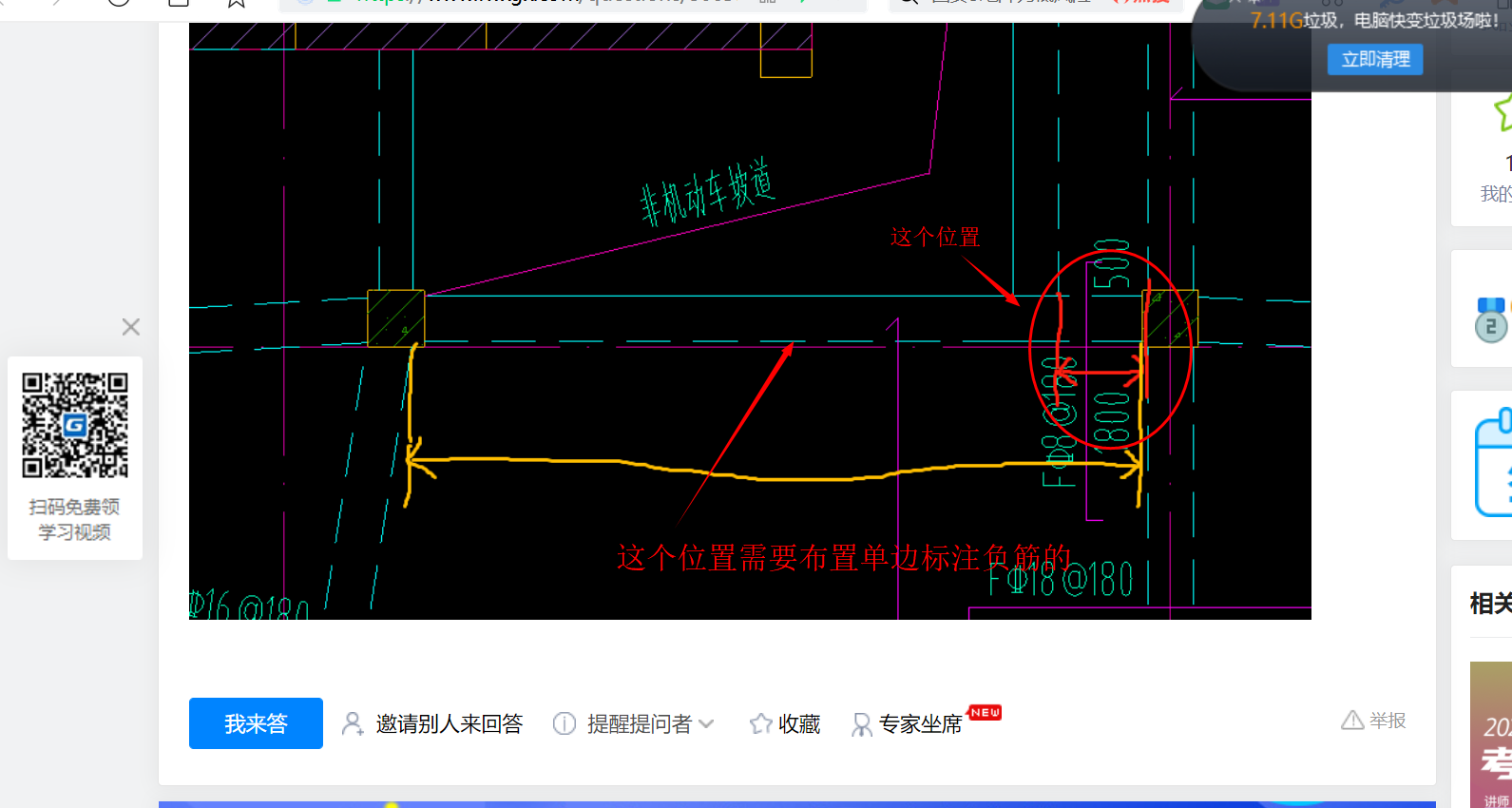Click the promotional banner thumbnail on right
Image resolution: width=1512 pixels, height=808 pixels.
[1491, 735]
